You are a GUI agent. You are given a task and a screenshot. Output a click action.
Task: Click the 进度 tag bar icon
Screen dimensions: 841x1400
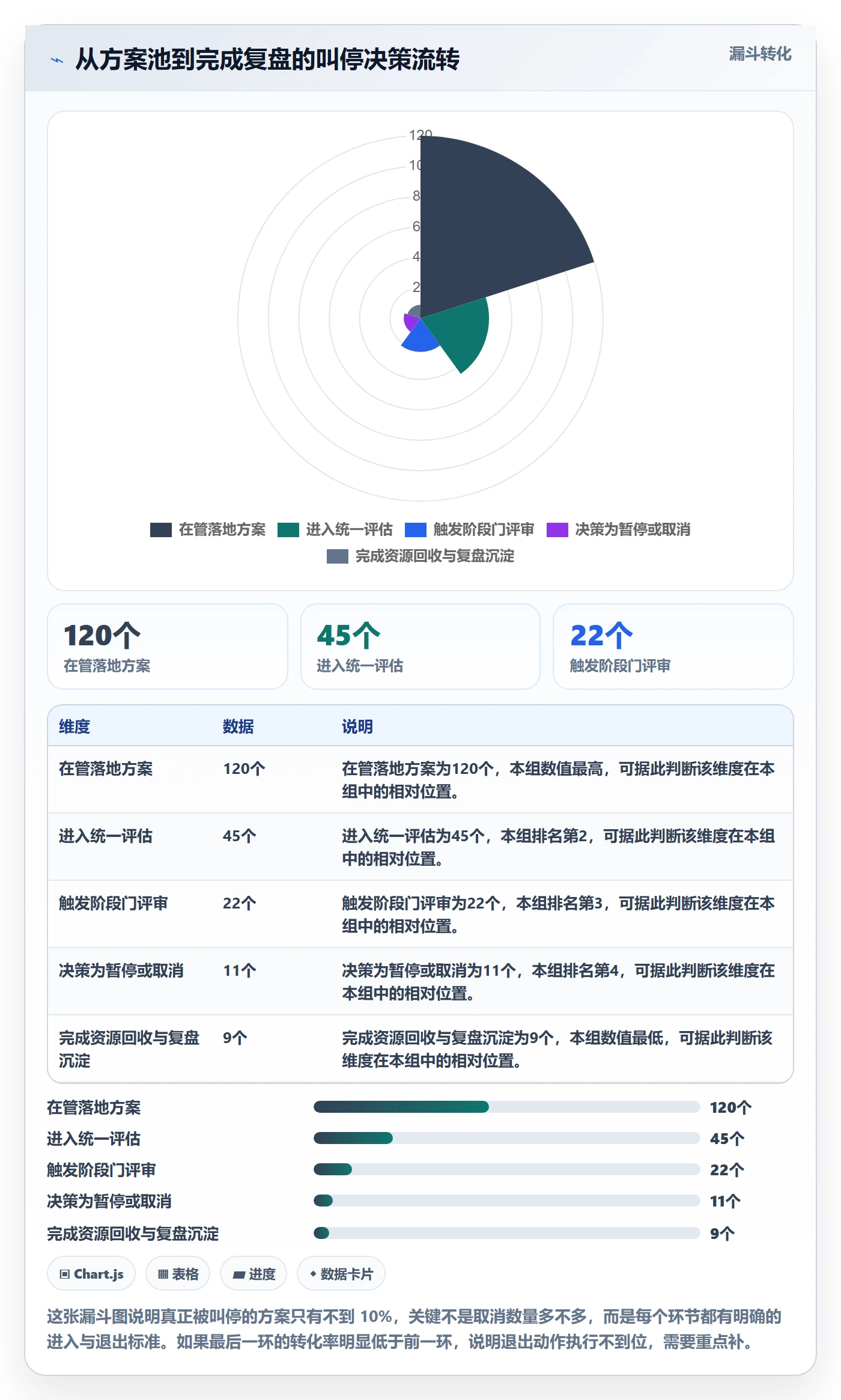pos(239,1274)
